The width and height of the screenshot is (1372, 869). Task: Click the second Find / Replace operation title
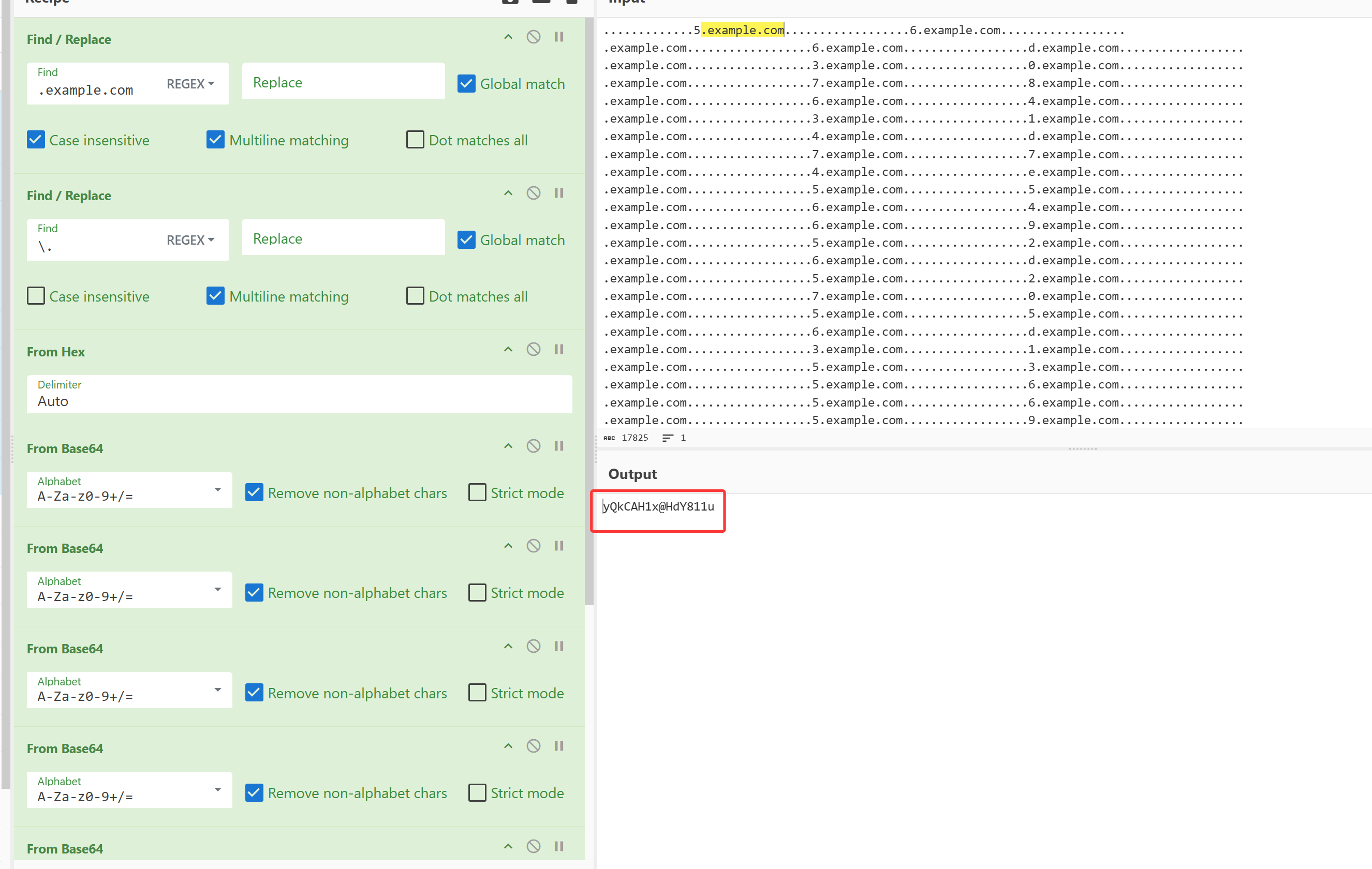pos(69,196)
